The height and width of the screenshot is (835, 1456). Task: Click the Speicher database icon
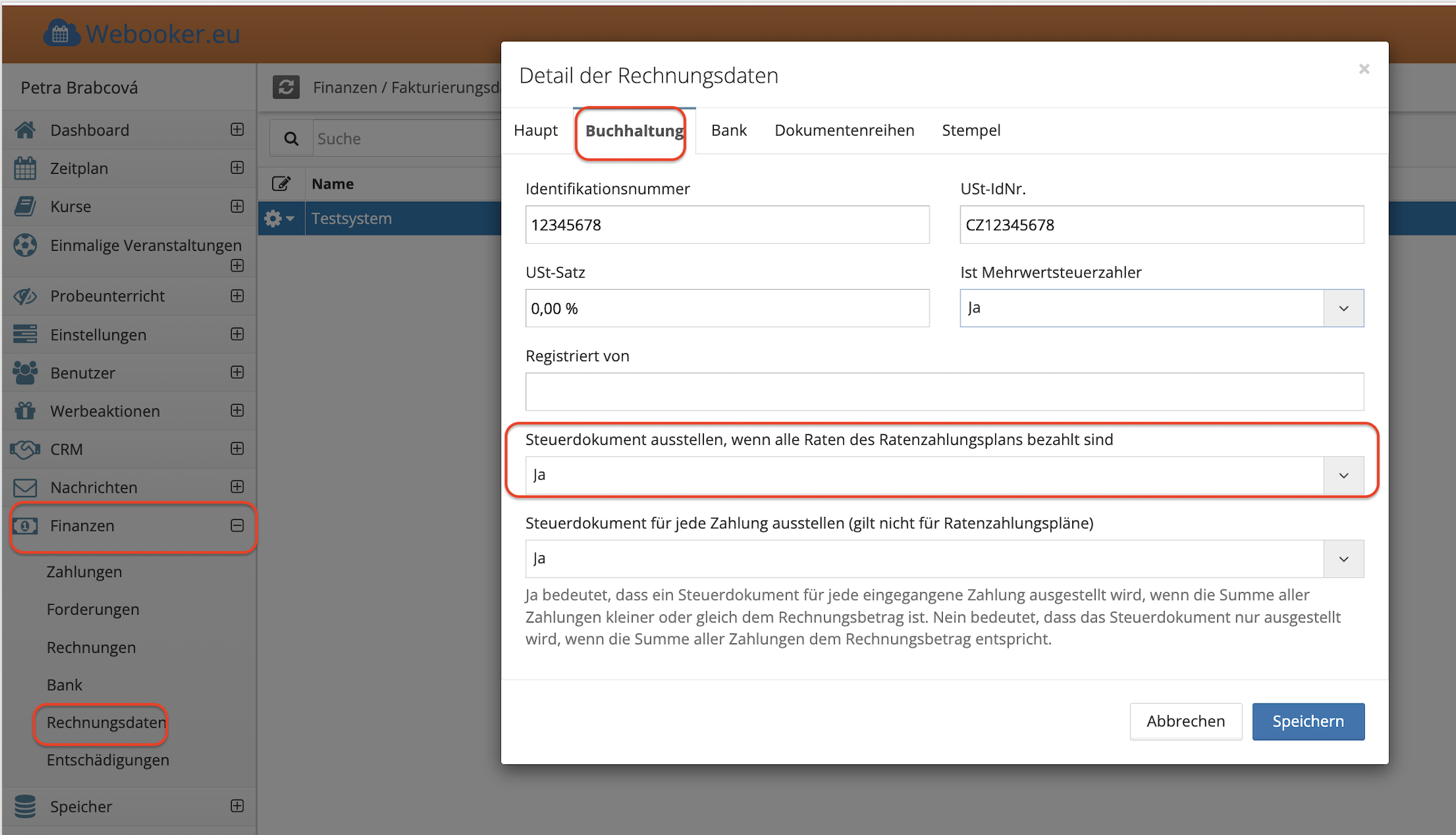click(x=25, y=806)
